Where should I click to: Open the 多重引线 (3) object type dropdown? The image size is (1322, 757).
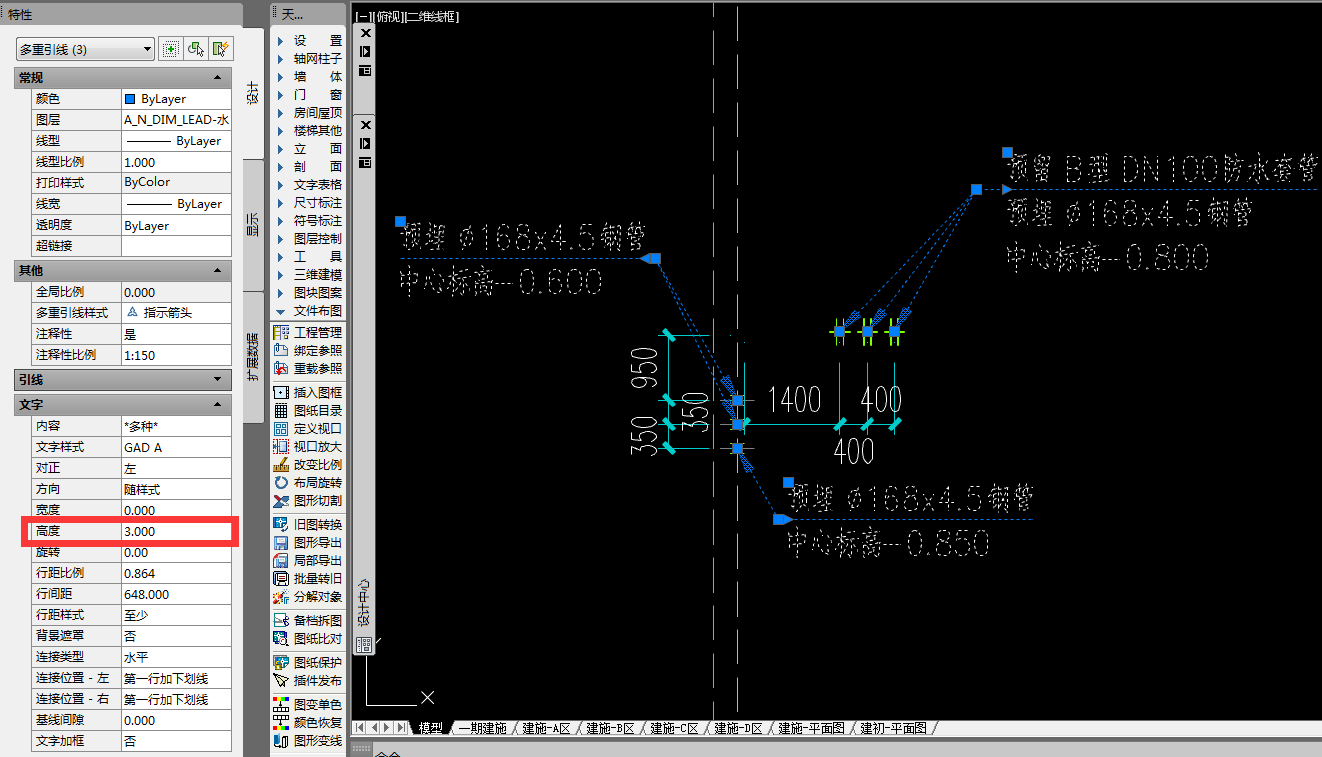(x=86, y=49)
